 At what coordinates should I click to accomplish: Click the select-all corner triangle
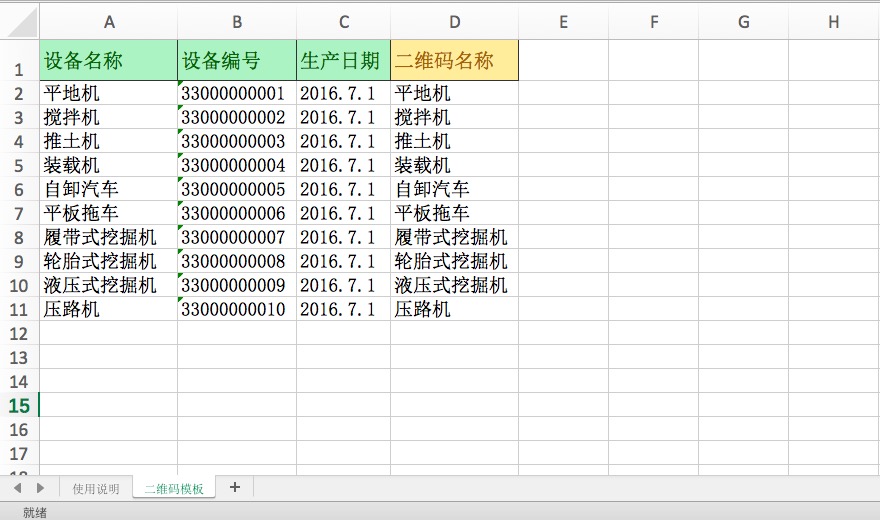[x=19, y=21]
